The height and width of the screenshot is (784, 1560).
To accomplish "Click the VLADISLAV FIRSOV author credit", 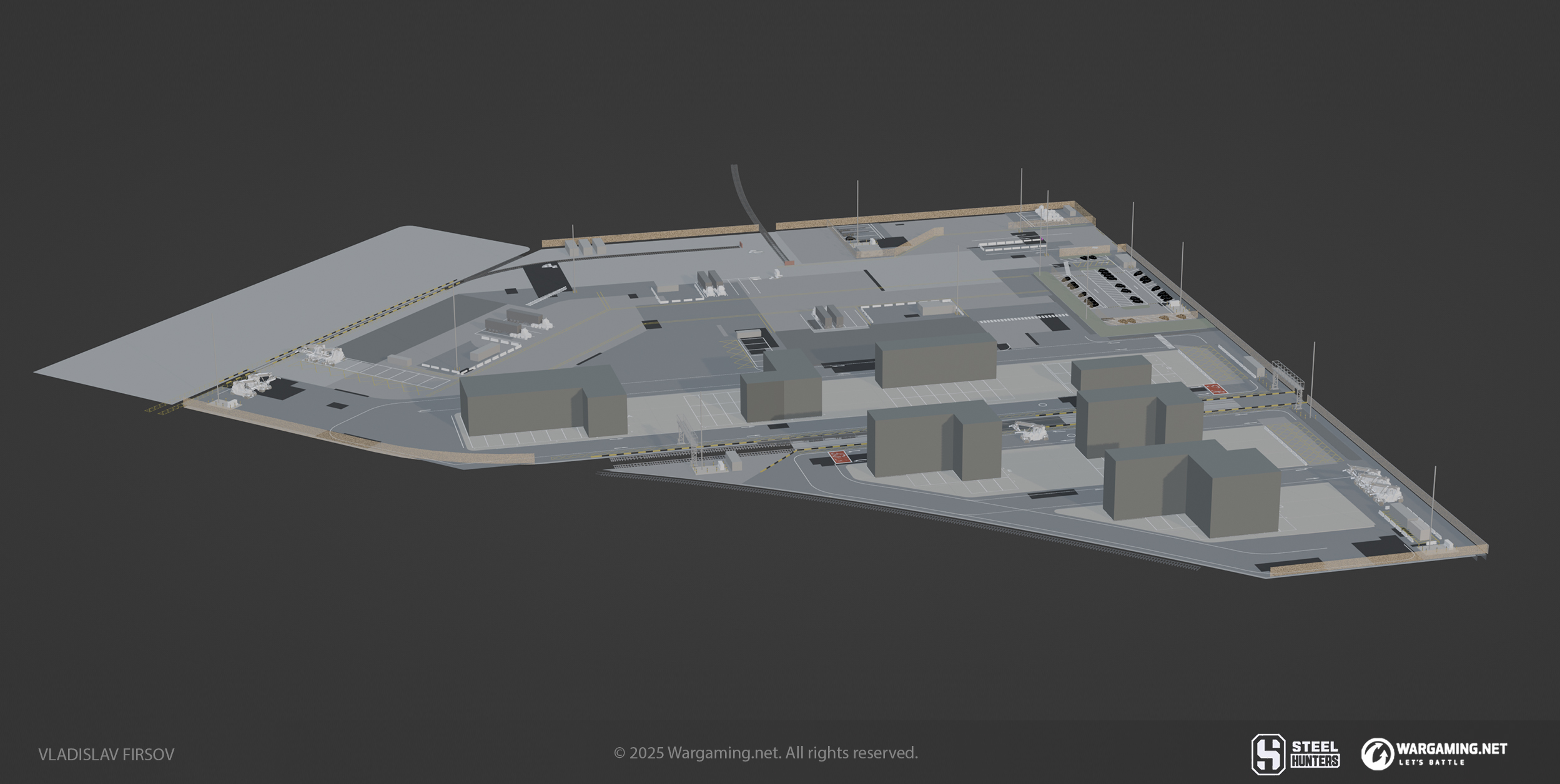I will [x=106, y=755].
